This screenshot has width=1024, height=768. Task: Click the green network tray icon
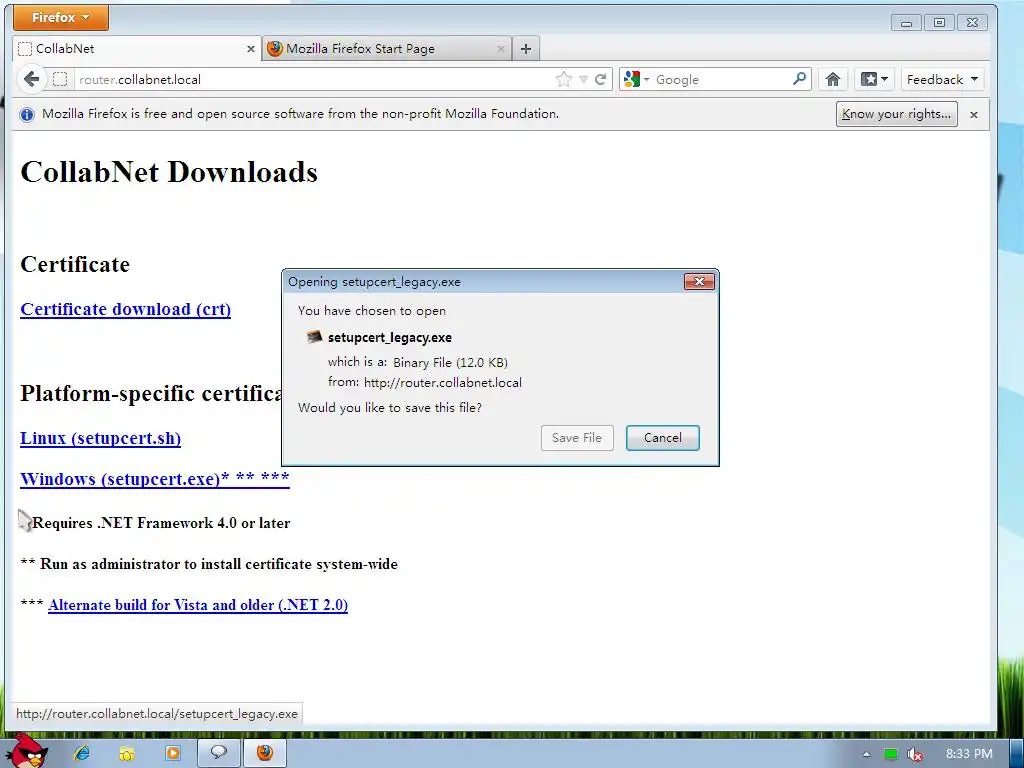[890, 754]
